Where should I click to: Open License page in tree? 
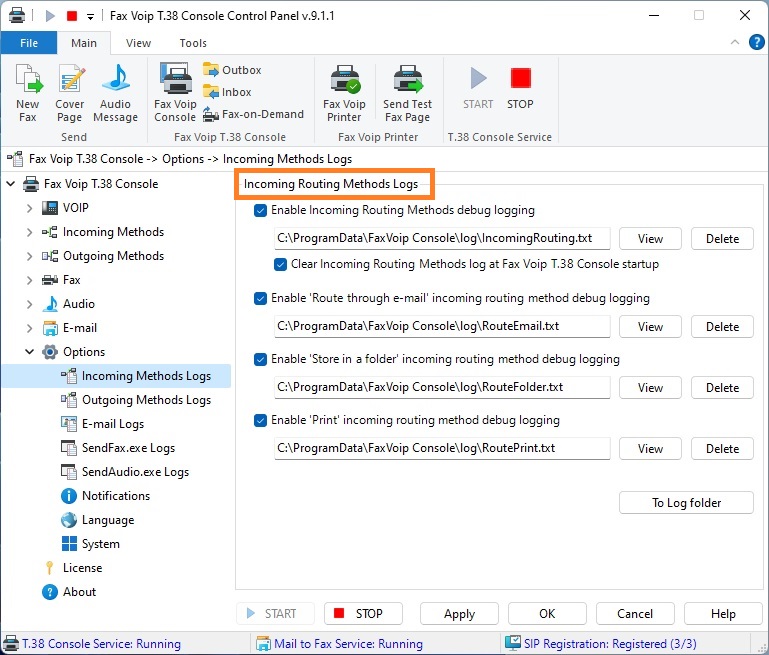pos(82,568)
